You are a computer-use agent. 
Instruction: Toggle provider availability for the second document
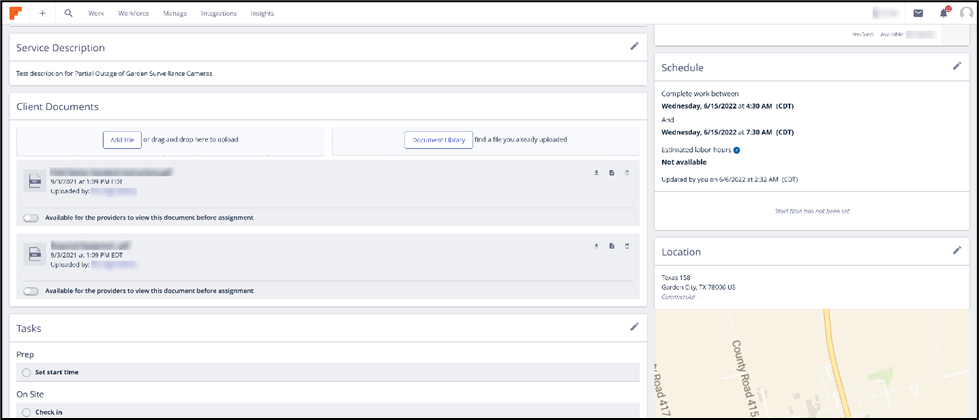tap(31, 291)
